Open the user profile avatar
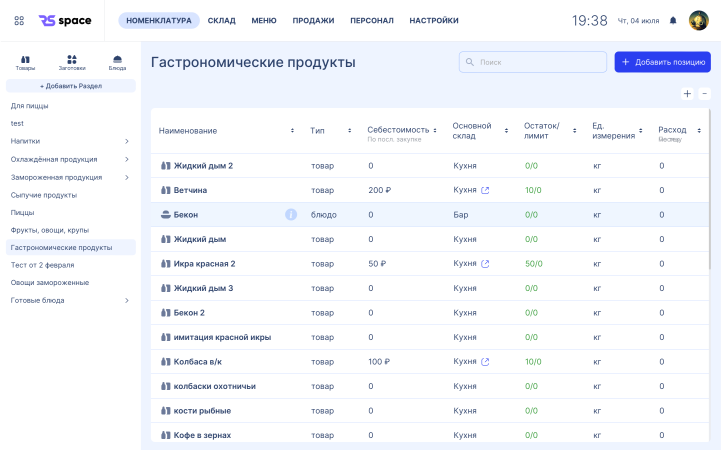Screen dimensions: 721x450 (x=698, y=20)
